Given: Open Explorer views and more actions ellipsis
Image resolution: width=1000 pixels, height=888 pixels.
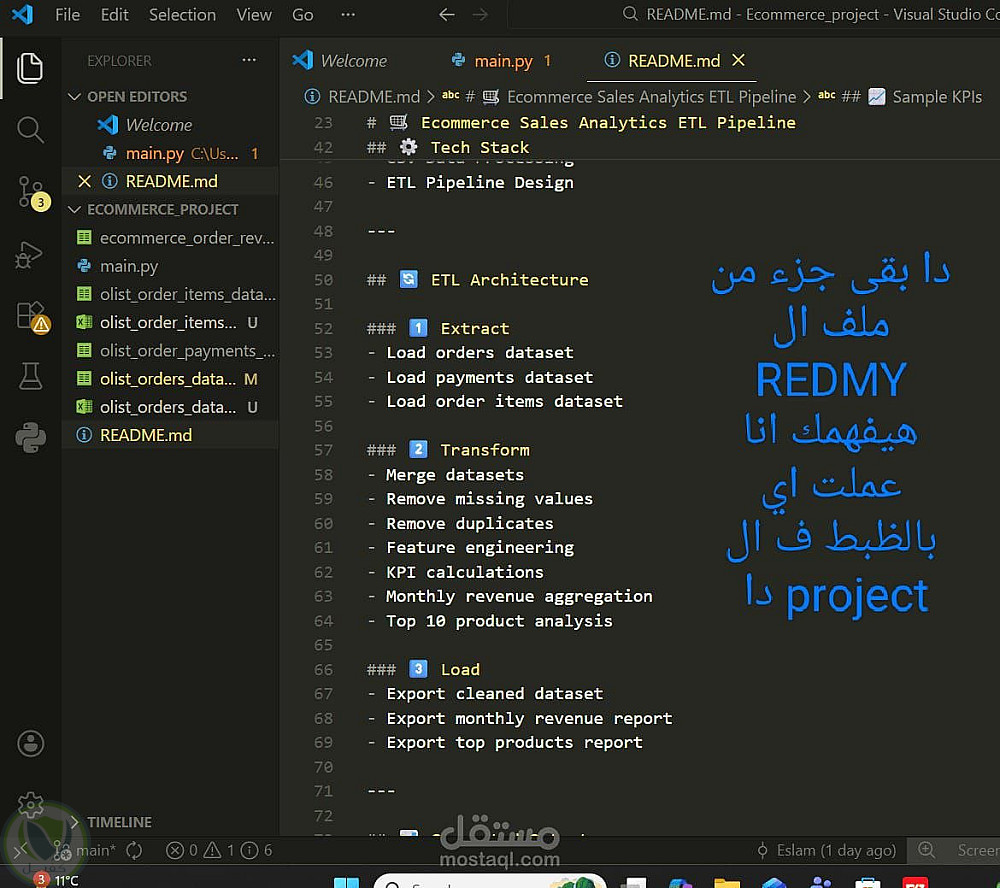Looking at the screenshot, I should (x=249, y=60).
